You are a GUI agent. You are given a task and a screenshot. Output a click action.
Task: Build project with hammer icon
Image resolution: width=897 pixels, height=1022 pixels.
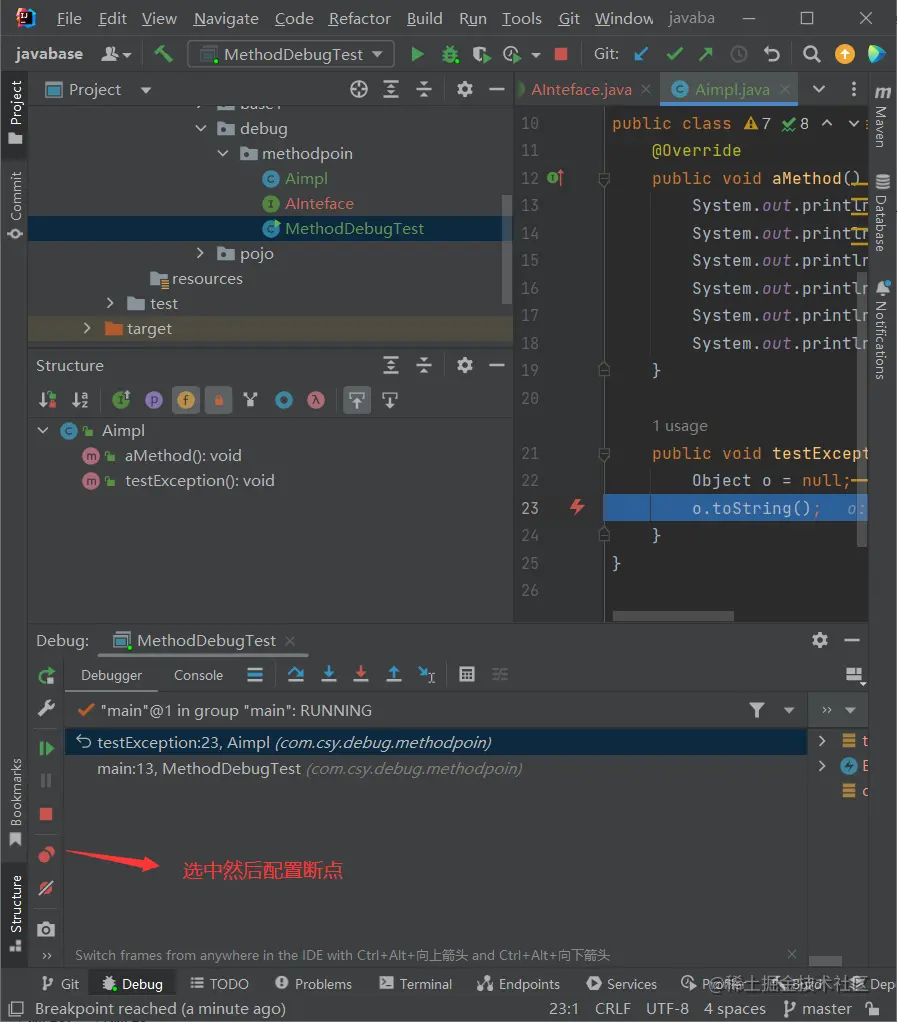(x=163, y=53)
